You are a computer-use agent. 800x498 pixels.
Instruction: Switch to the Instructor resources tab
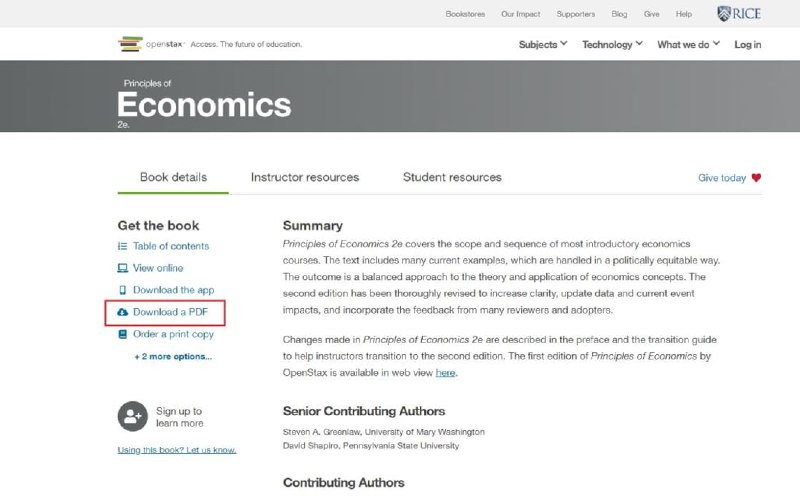pos(305,177)
